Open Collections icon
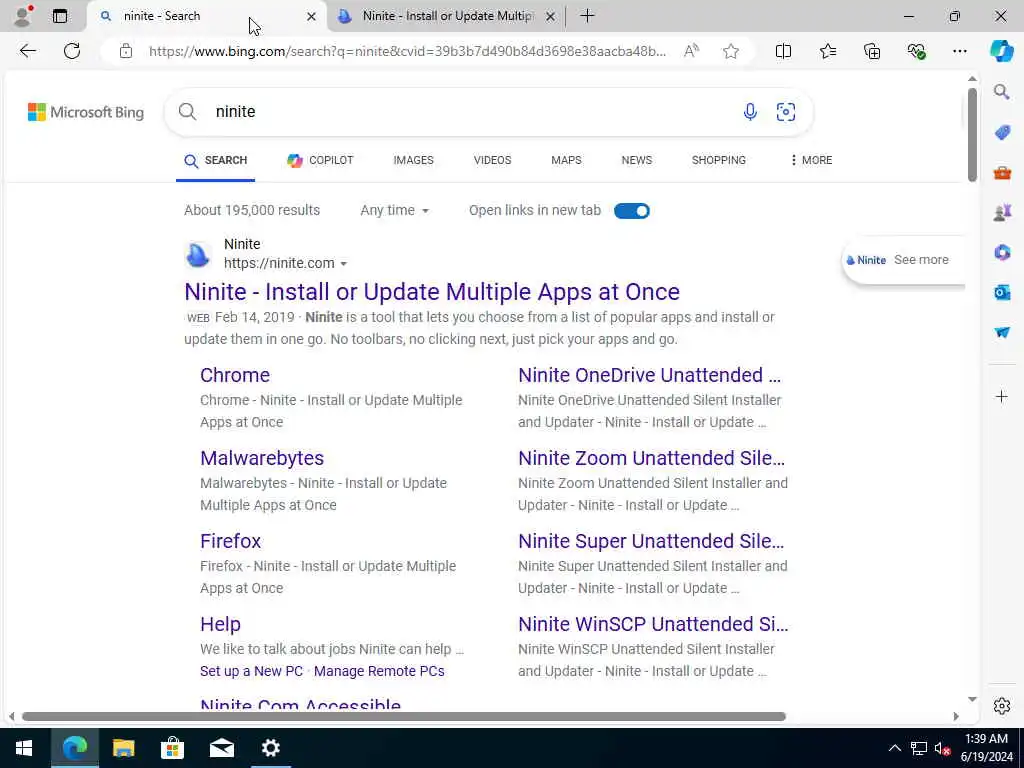 click(872, 51)
